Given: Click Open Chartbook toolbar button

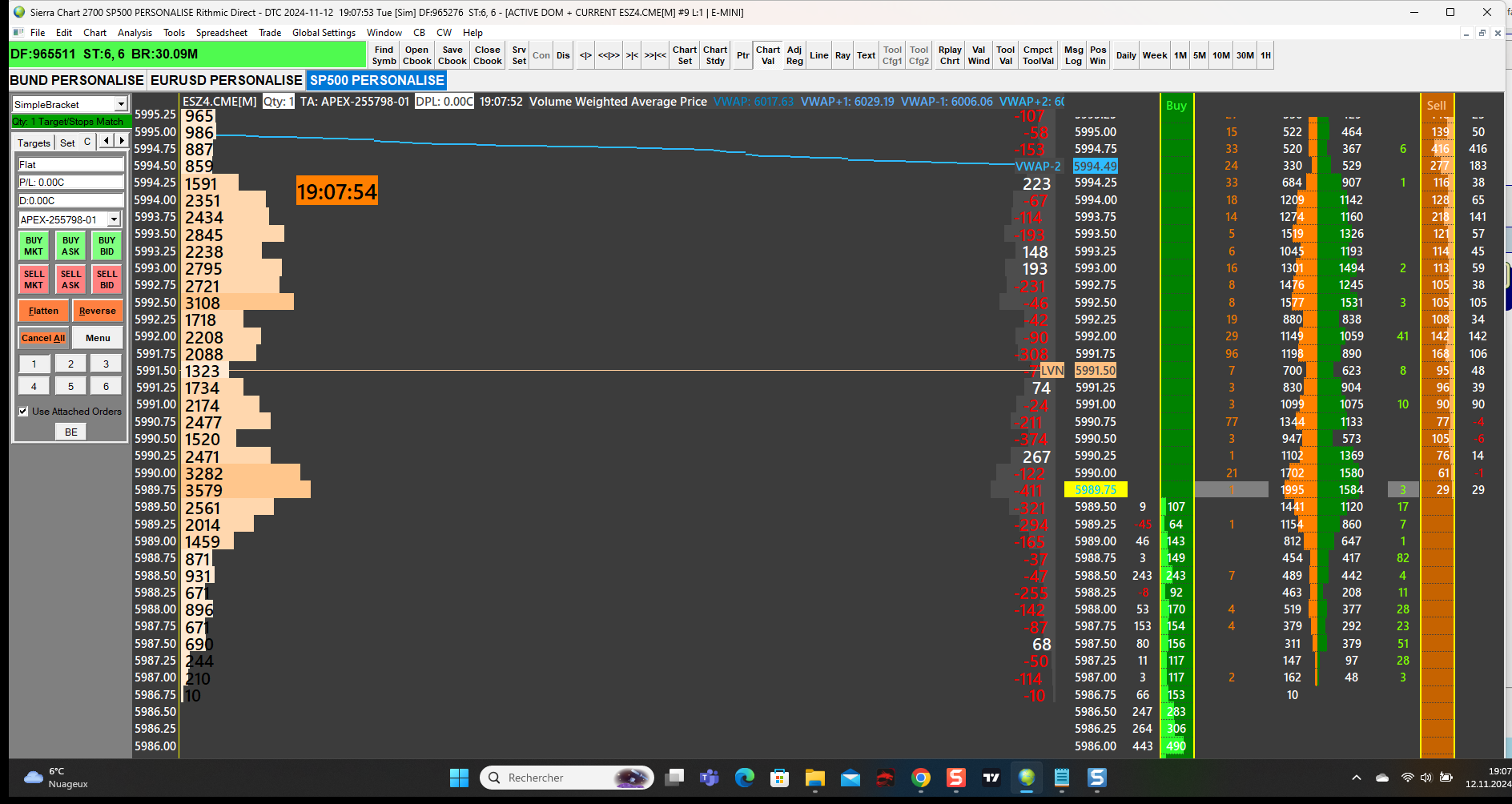Looking at the screenshot, I should click(x=416, y=55).
